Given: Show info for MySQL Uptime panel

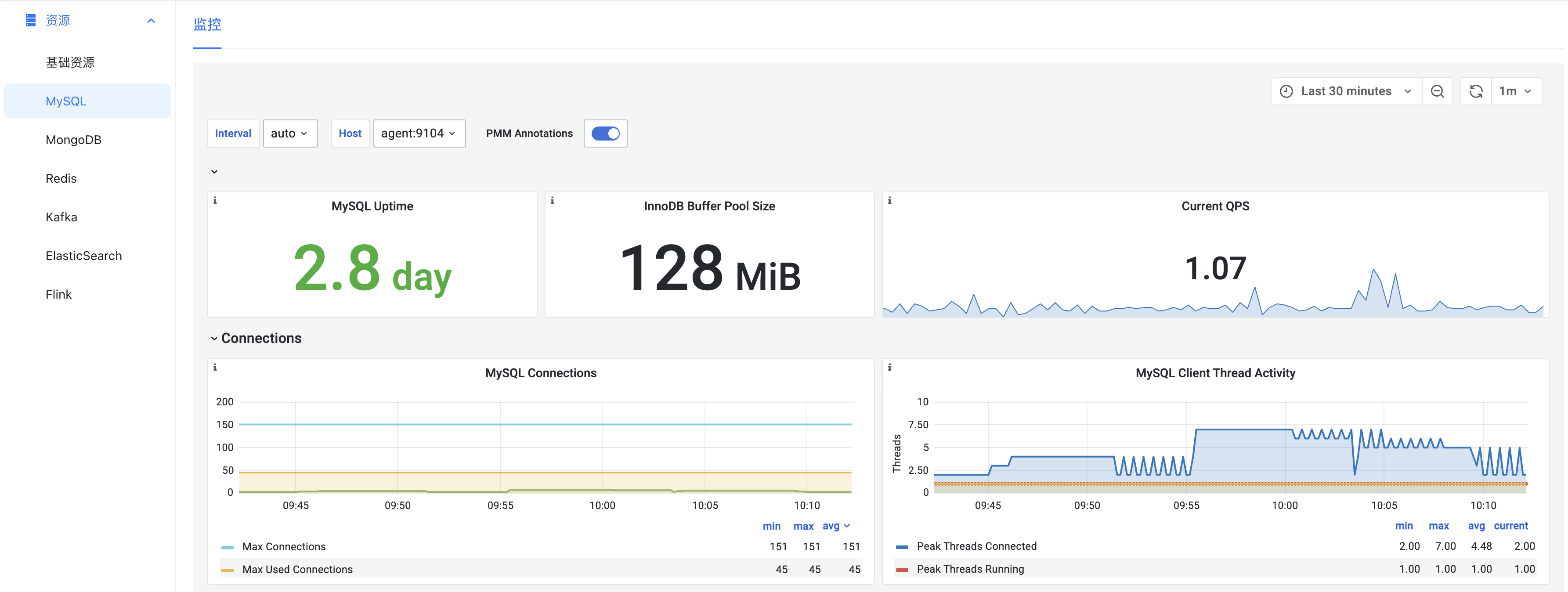Looking at the screenshot, I should (x=215, y=200).
